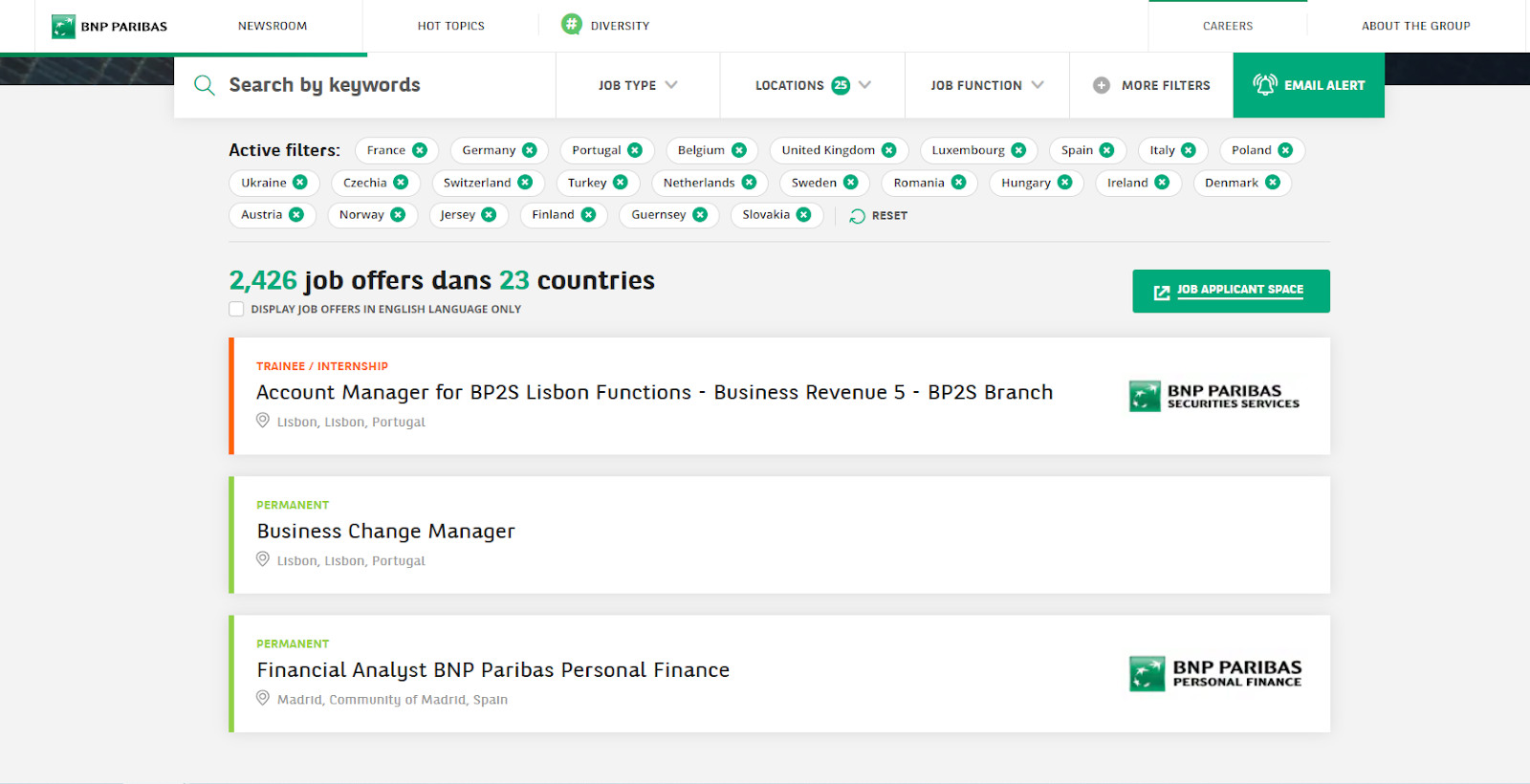Viewport: 1530px width, 784px height.
Task: Remove the Hungary filter with its X icon
Action: click(1065, 182)
